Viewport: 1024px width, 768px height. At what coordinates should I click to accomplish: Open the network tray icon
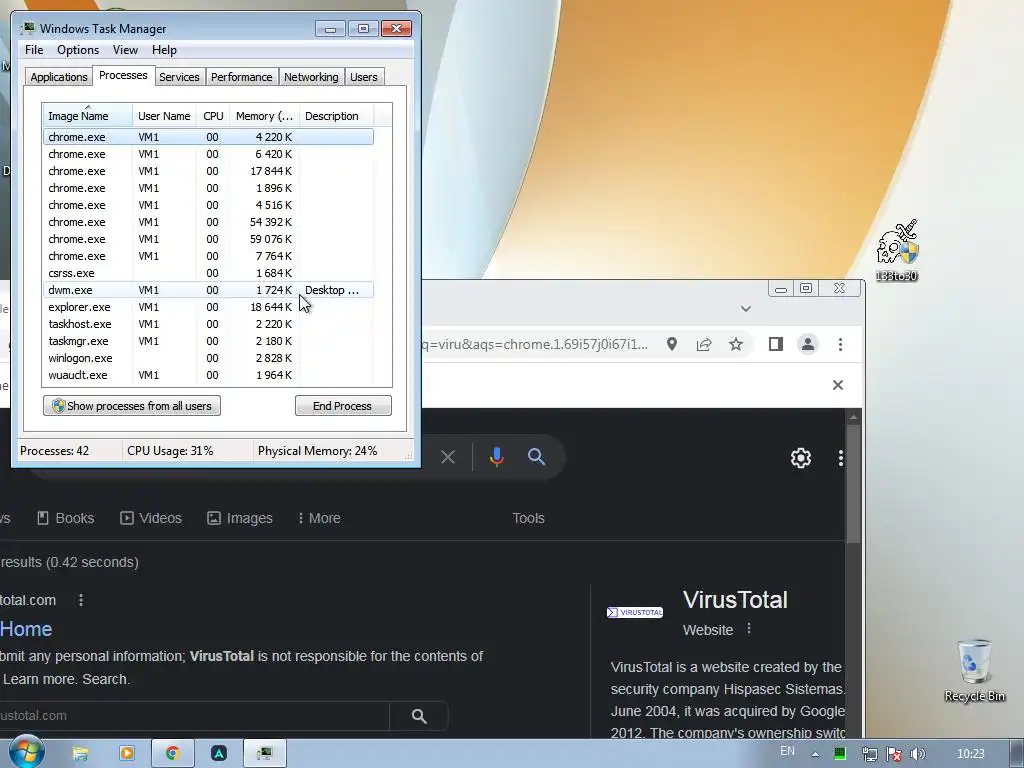[x=869, y=754]
